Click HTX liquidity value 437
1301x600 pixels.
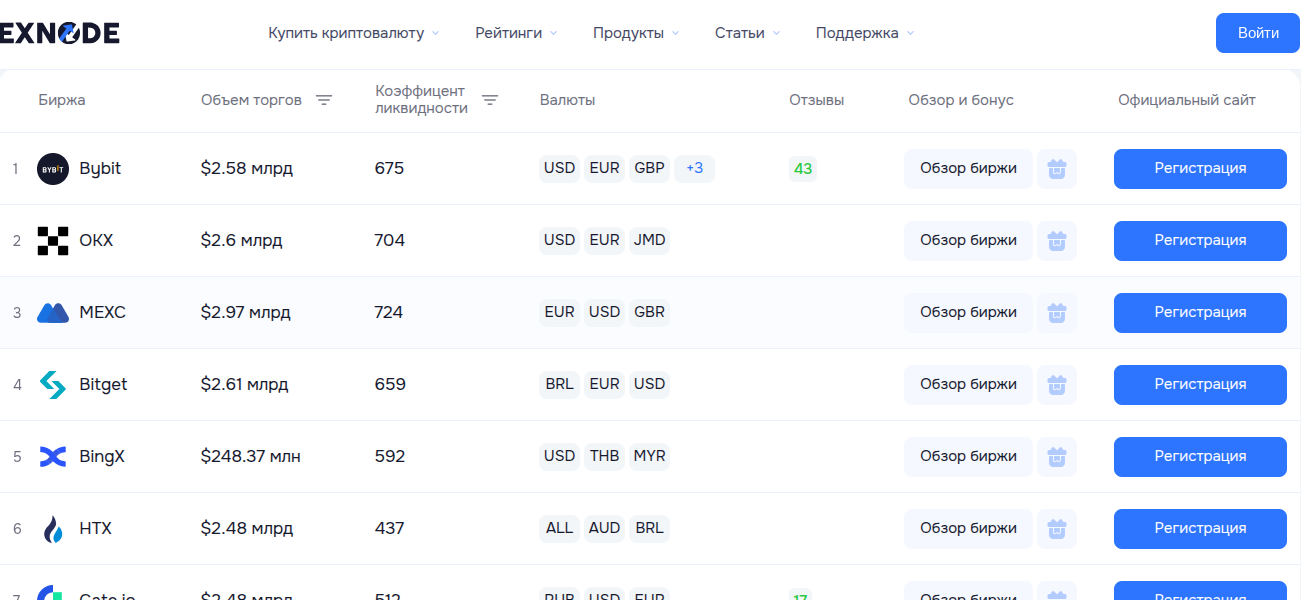pyautogui.click(x=390, y=529)
